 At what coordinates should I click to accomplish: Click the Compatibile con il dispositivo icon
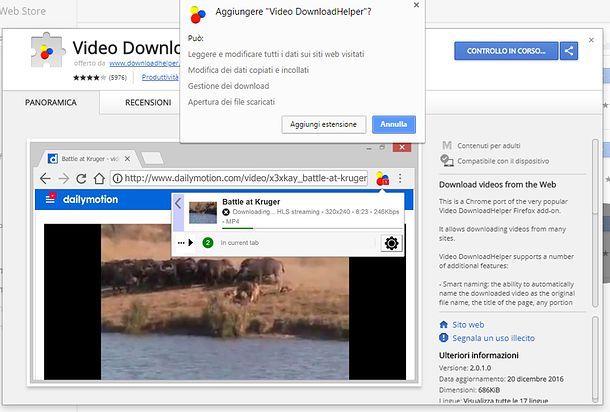point(447,160)
